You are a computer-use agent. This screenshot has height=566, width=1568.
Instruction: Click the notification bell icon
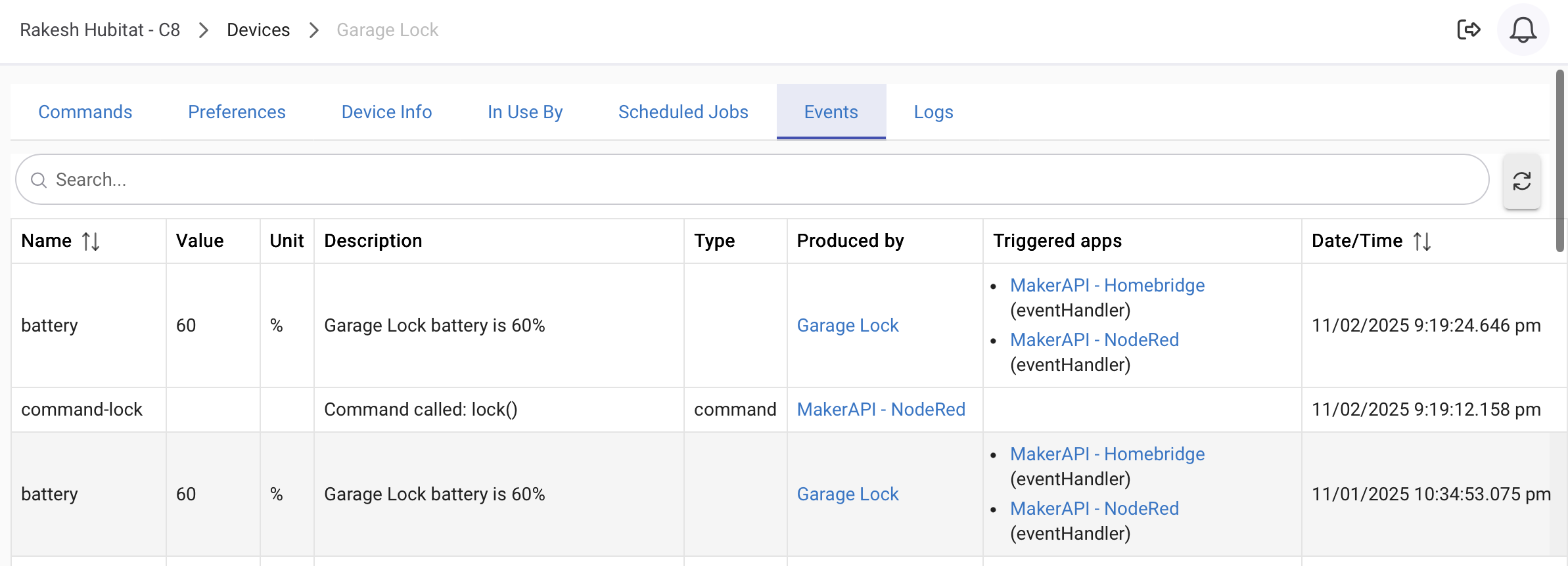point(1522,30)
